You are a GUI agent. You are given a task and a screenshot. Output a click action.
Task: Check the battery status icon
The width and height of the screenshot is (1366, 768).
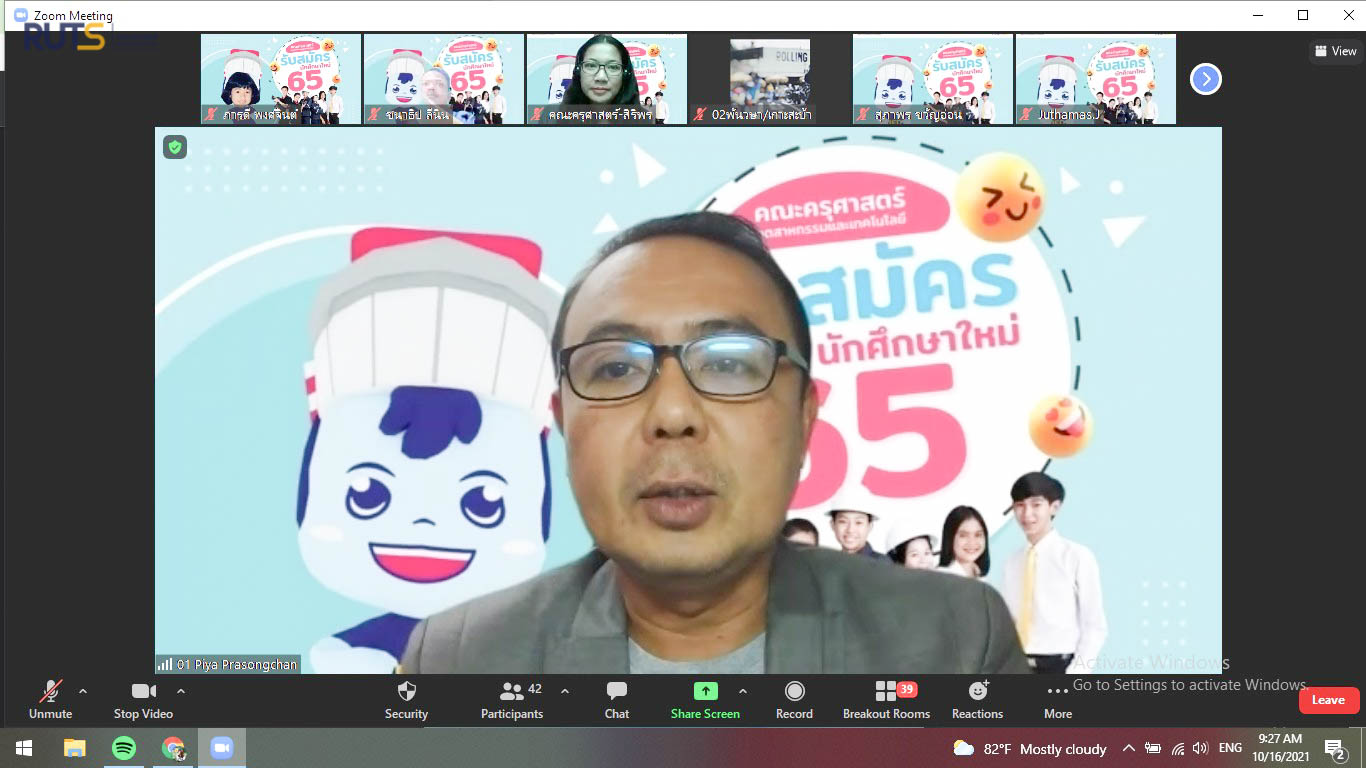1153,748
